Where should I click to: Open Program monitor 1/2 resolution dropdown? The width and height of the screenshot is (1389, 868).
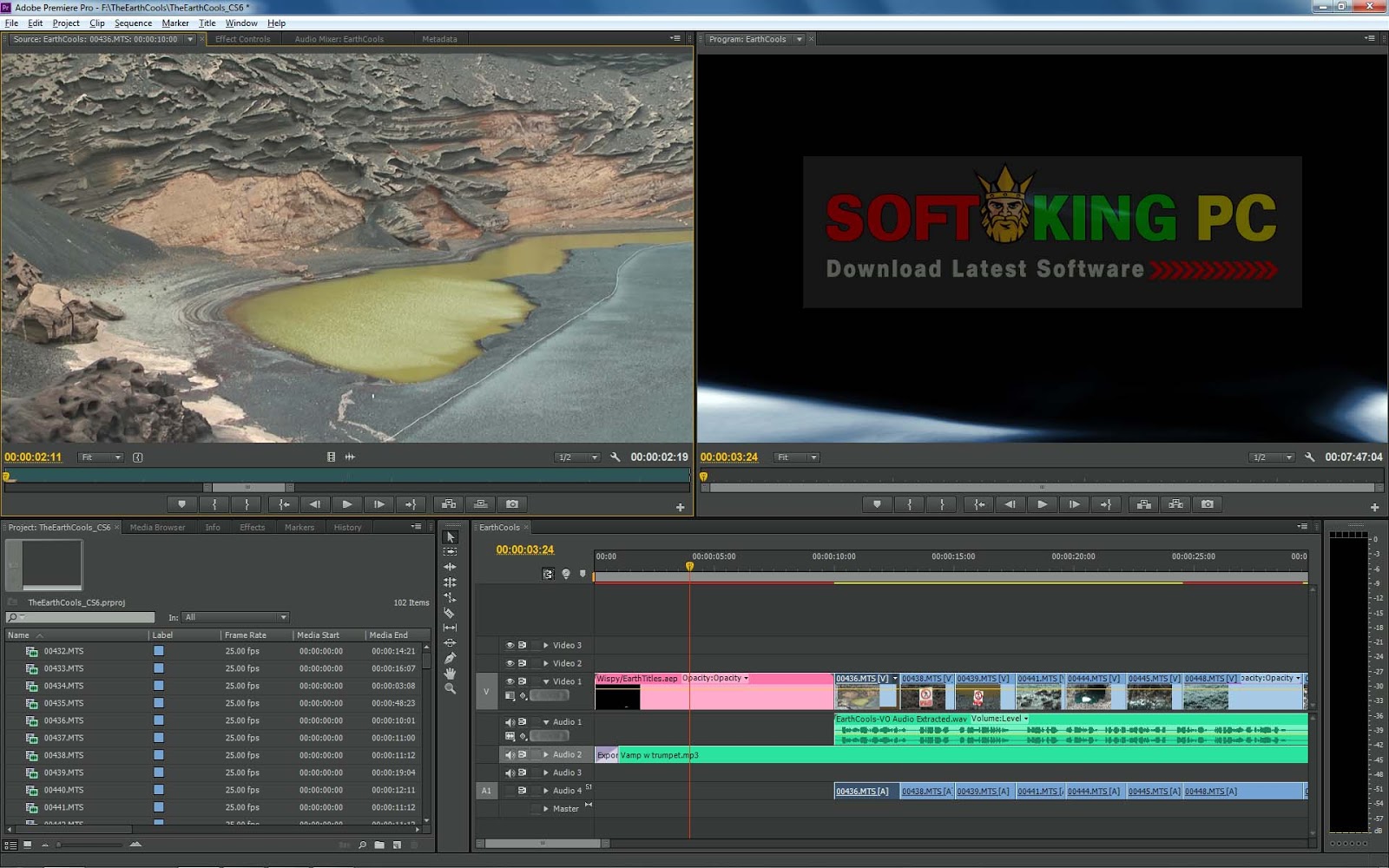pyautogui.click(x=1272, y=457)
